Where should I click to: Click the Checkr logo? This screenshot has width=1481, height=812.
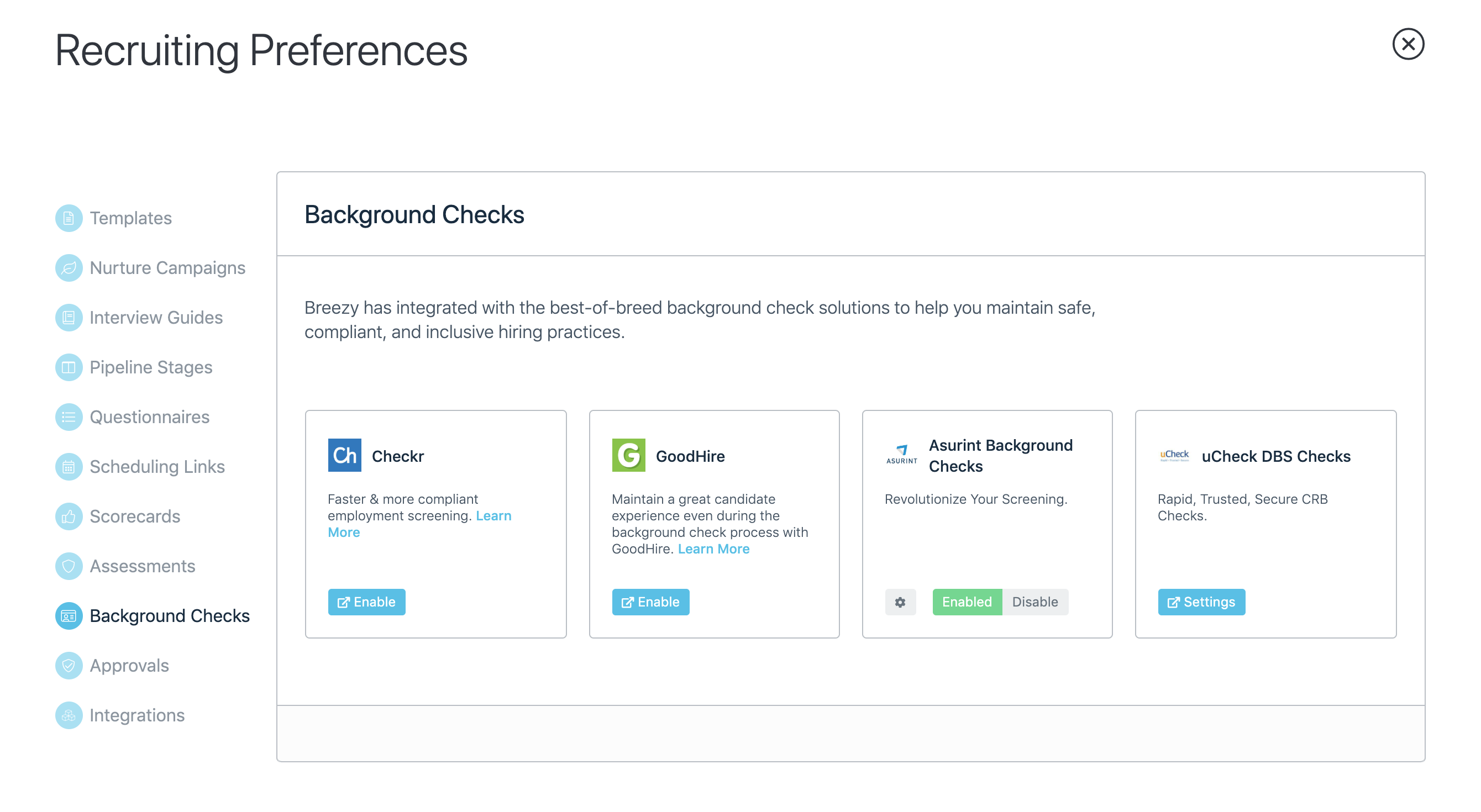(x=344, y=456)
